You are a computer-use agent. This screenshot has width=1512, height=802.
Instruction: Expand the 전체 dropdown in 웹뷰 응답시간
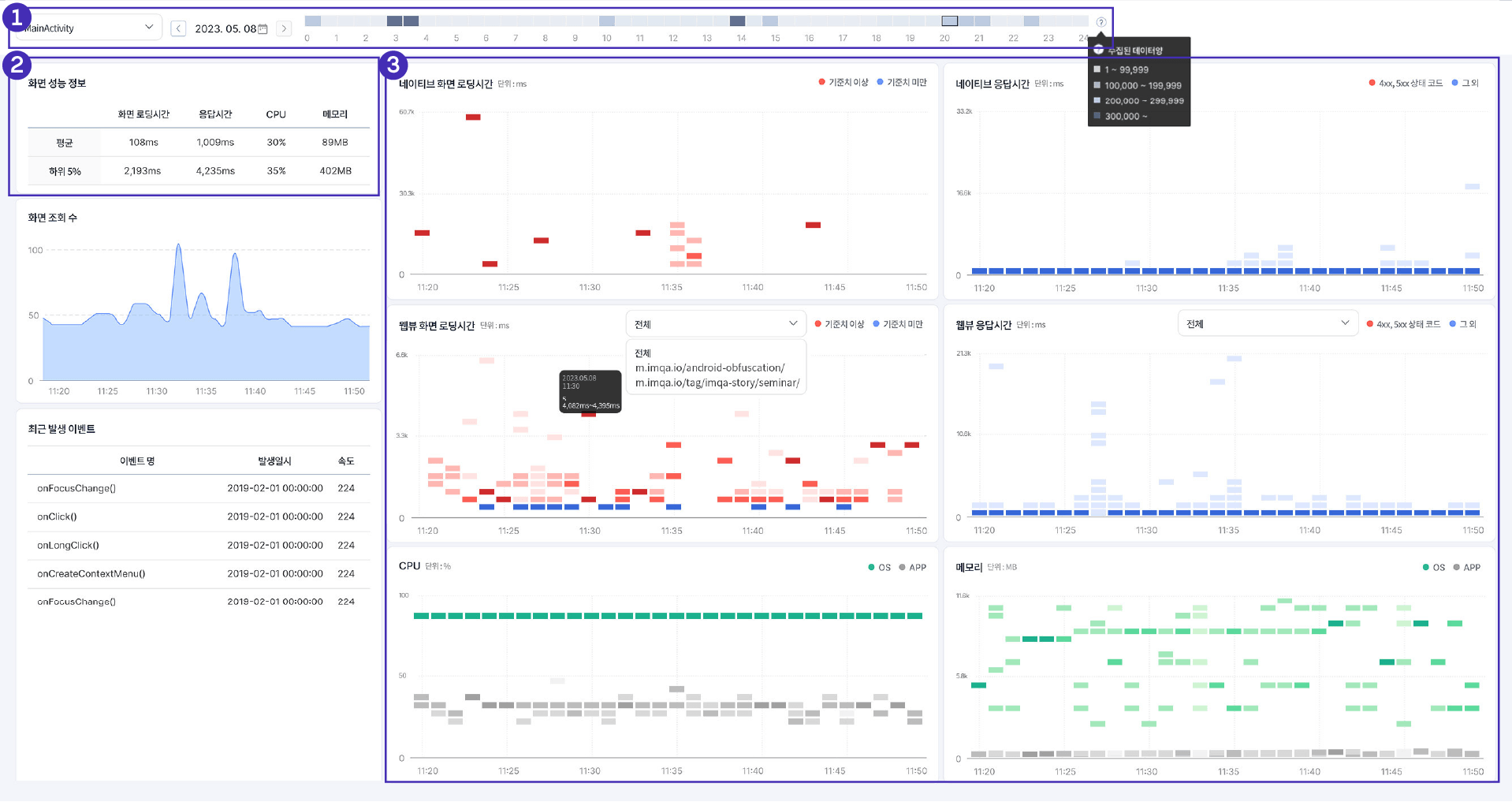pos(1267,324)
